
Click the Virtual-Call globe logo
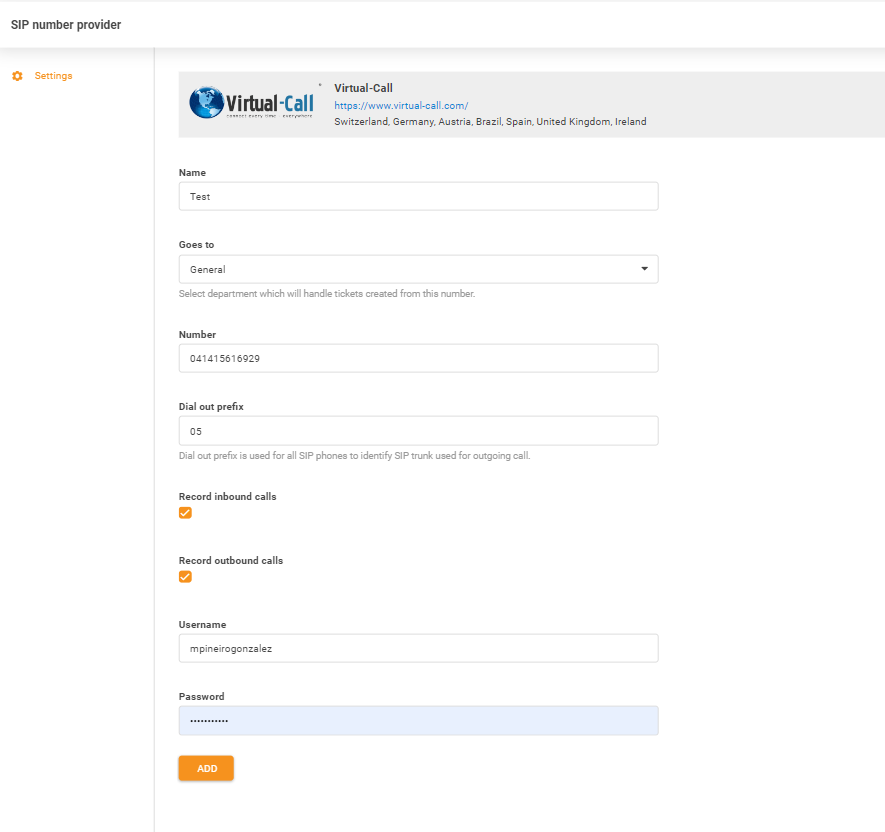[207, 101]
